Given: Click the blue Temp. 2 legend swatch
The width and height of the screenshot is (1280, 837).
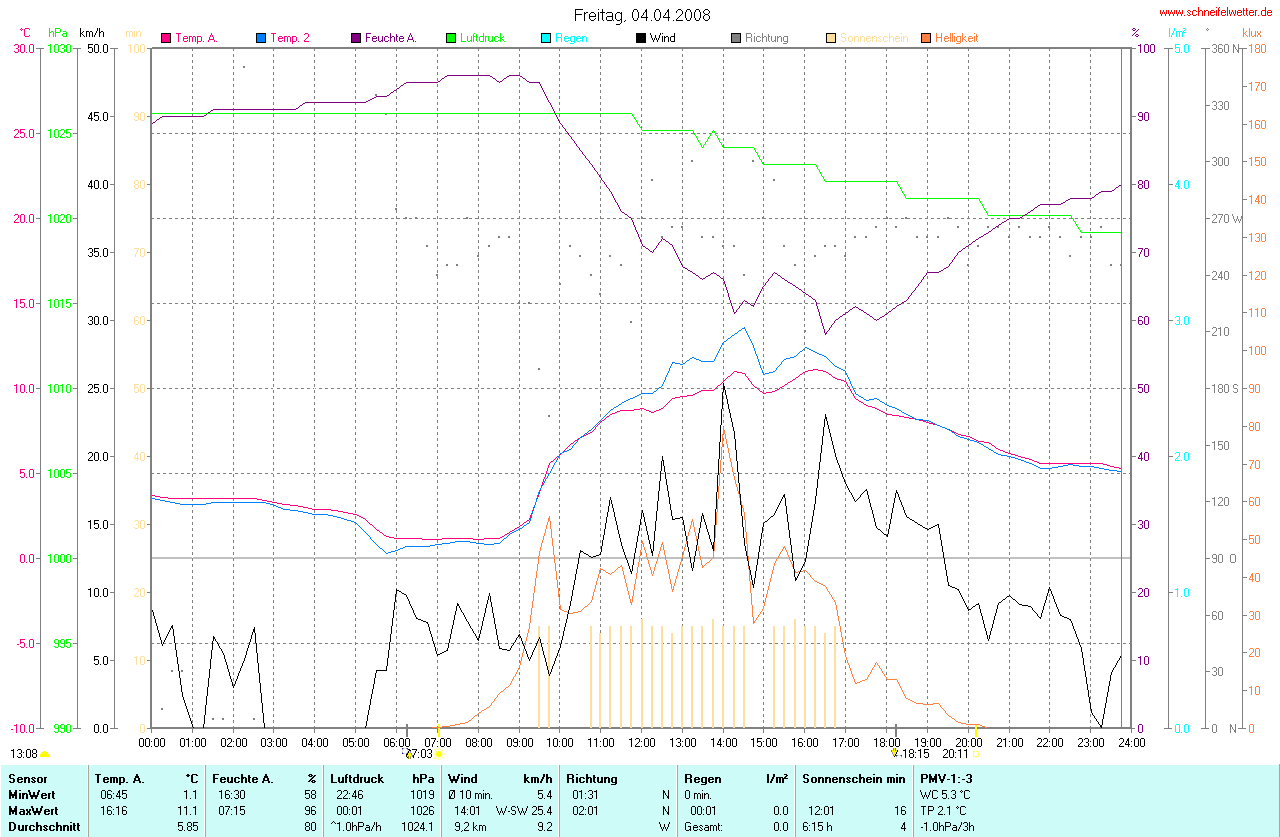Looking at the screenshot, I should click(261, 38).
